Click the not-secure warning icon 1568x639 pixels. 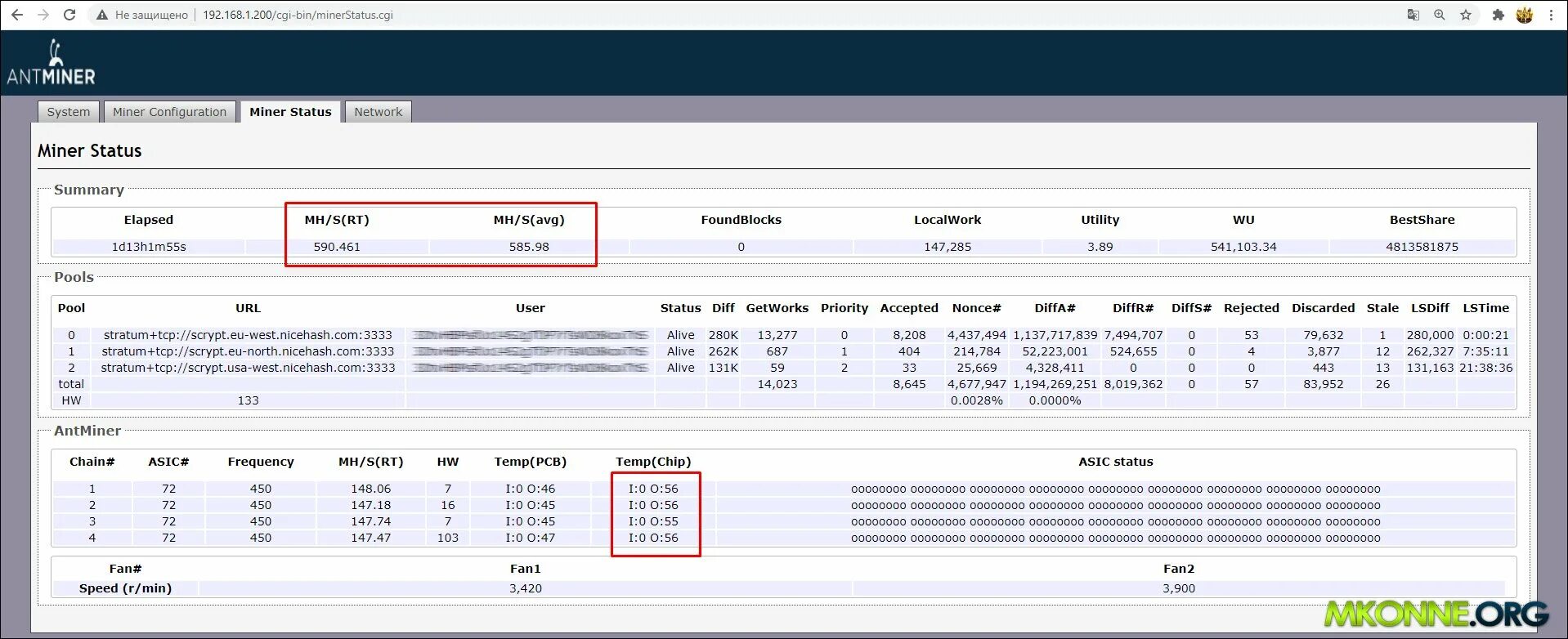tap(102, 15)
